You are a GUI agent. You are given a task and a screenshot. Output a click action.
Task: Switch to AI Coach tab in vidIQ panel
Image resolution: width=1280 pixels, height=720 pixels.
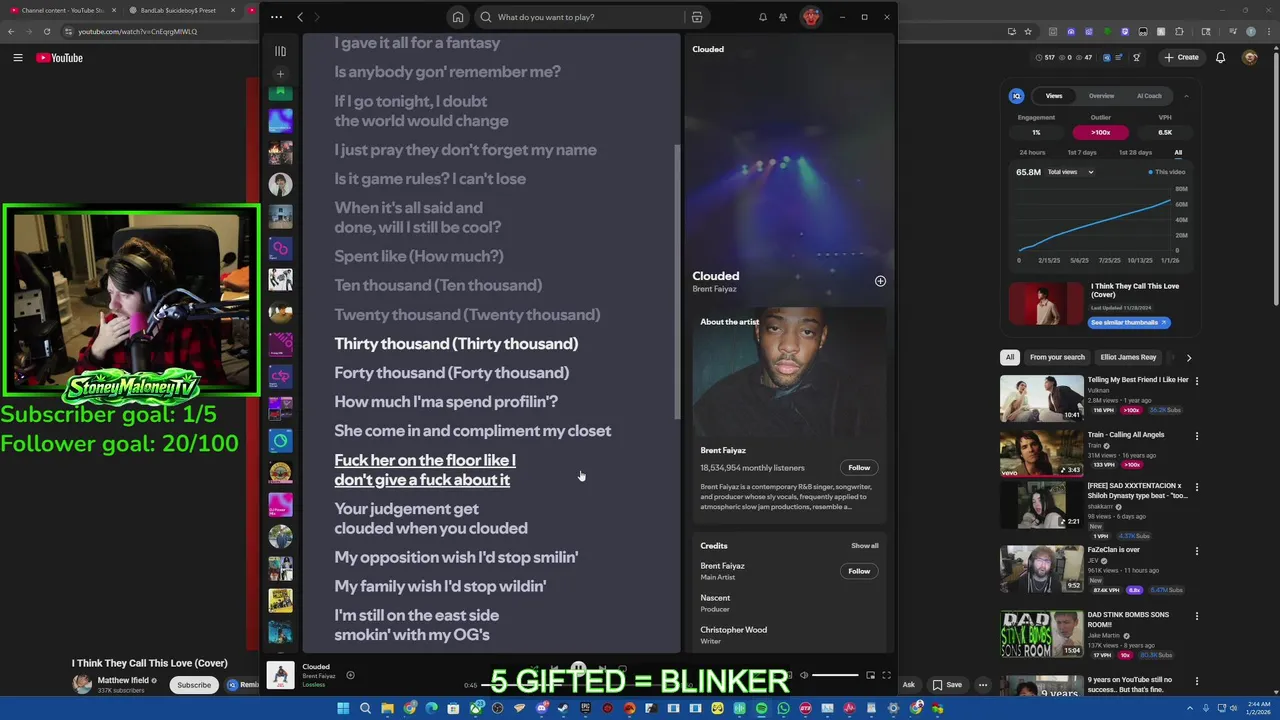pyautogui.click(x=1149, y=96)
